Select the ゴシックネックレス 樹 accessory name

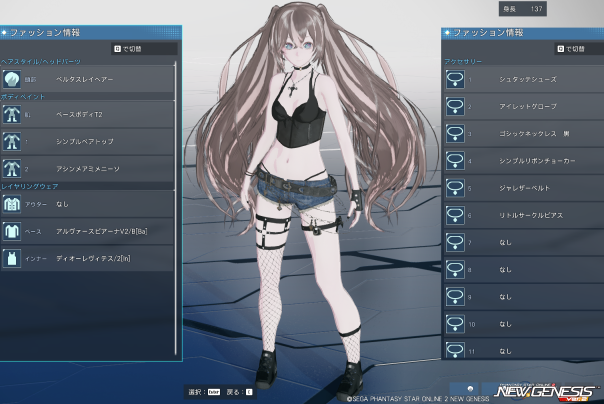pyautogui.click(x=534, y=134)
